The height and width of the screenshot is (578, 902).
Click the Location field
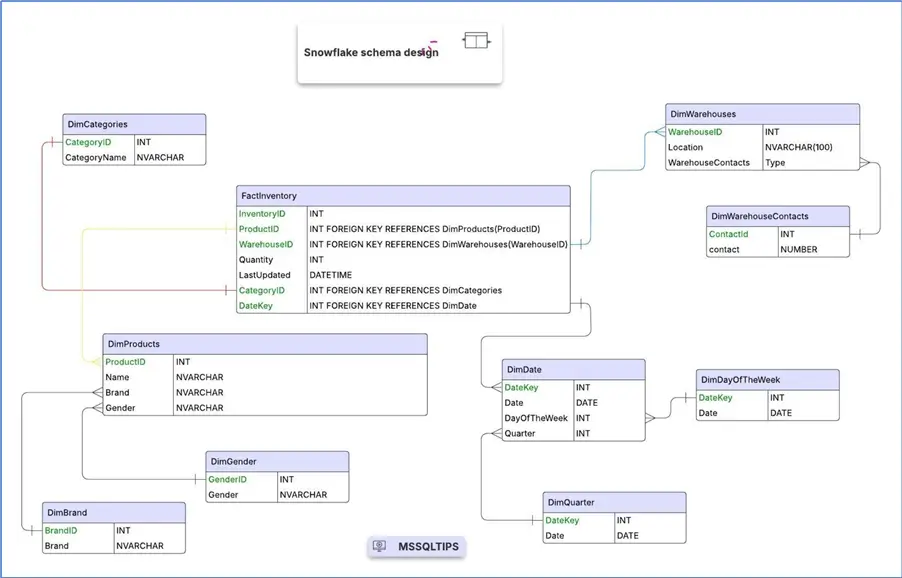pos(685,147)
